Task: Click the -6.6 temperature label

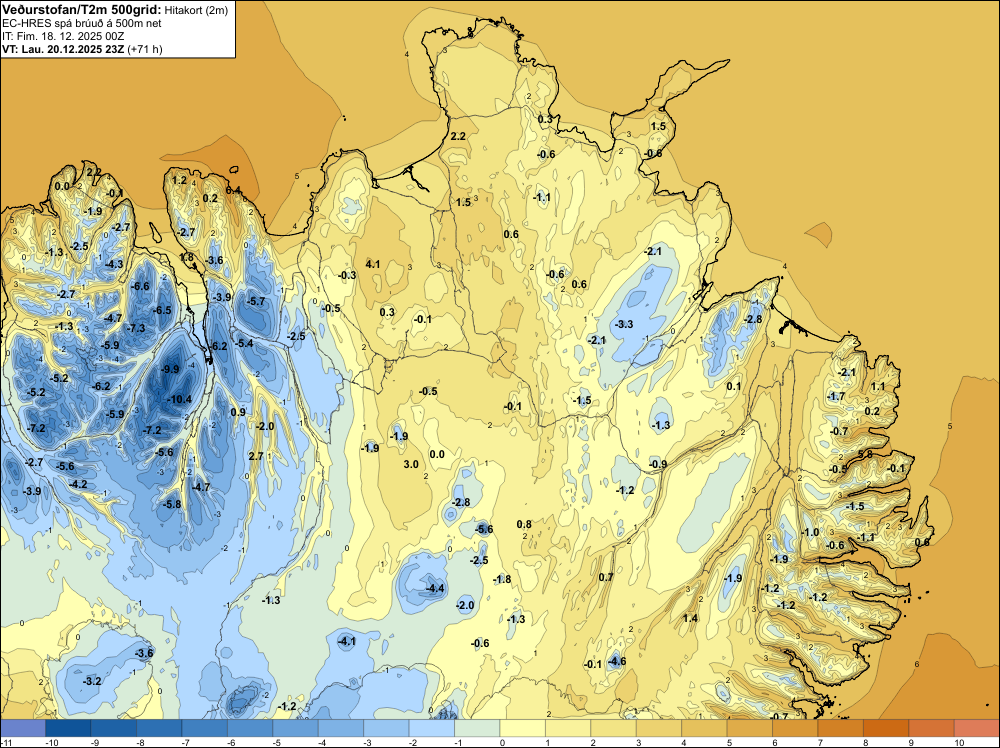Action: [x=140, y=286]
